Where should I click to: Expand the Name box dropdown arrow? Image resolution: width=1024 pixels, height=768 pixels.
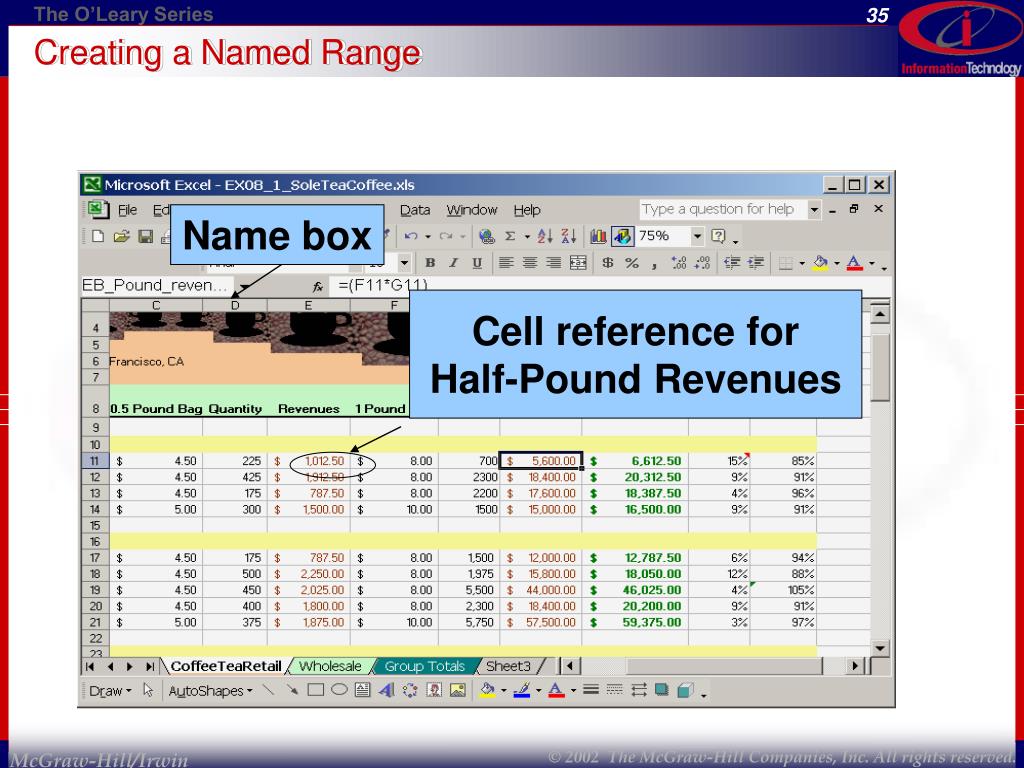[x=245, y=286]
